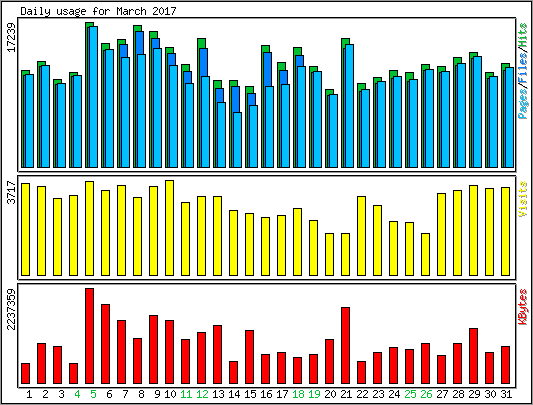Click the 17239 axis value
Image resolution: width=533 pixels, height=405 pixels.
coord(12,37)
